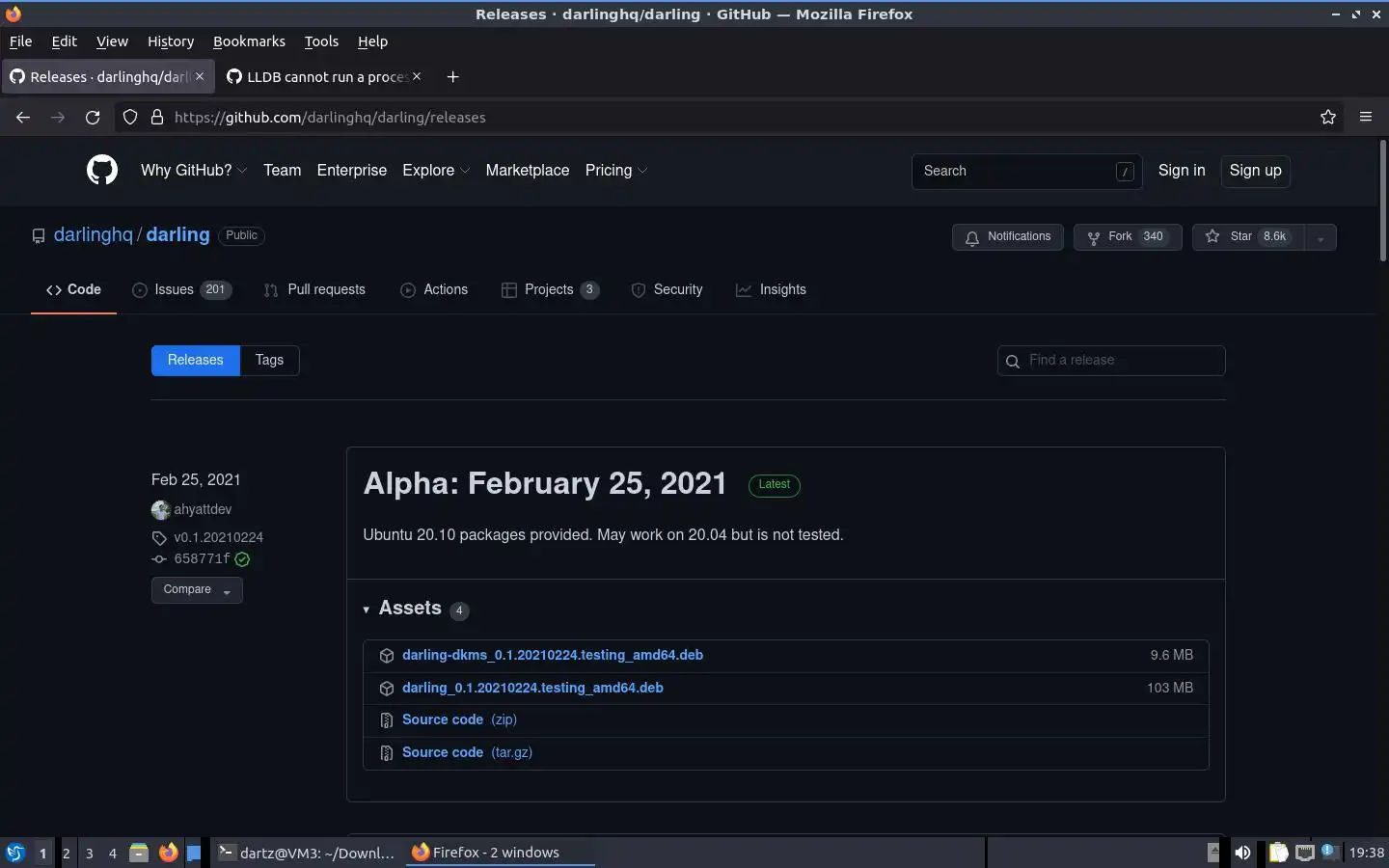The height and width of the screenshot is (868, 1389).
Task: Open the volume speaker tray icon
Action: click(1242, 853)
